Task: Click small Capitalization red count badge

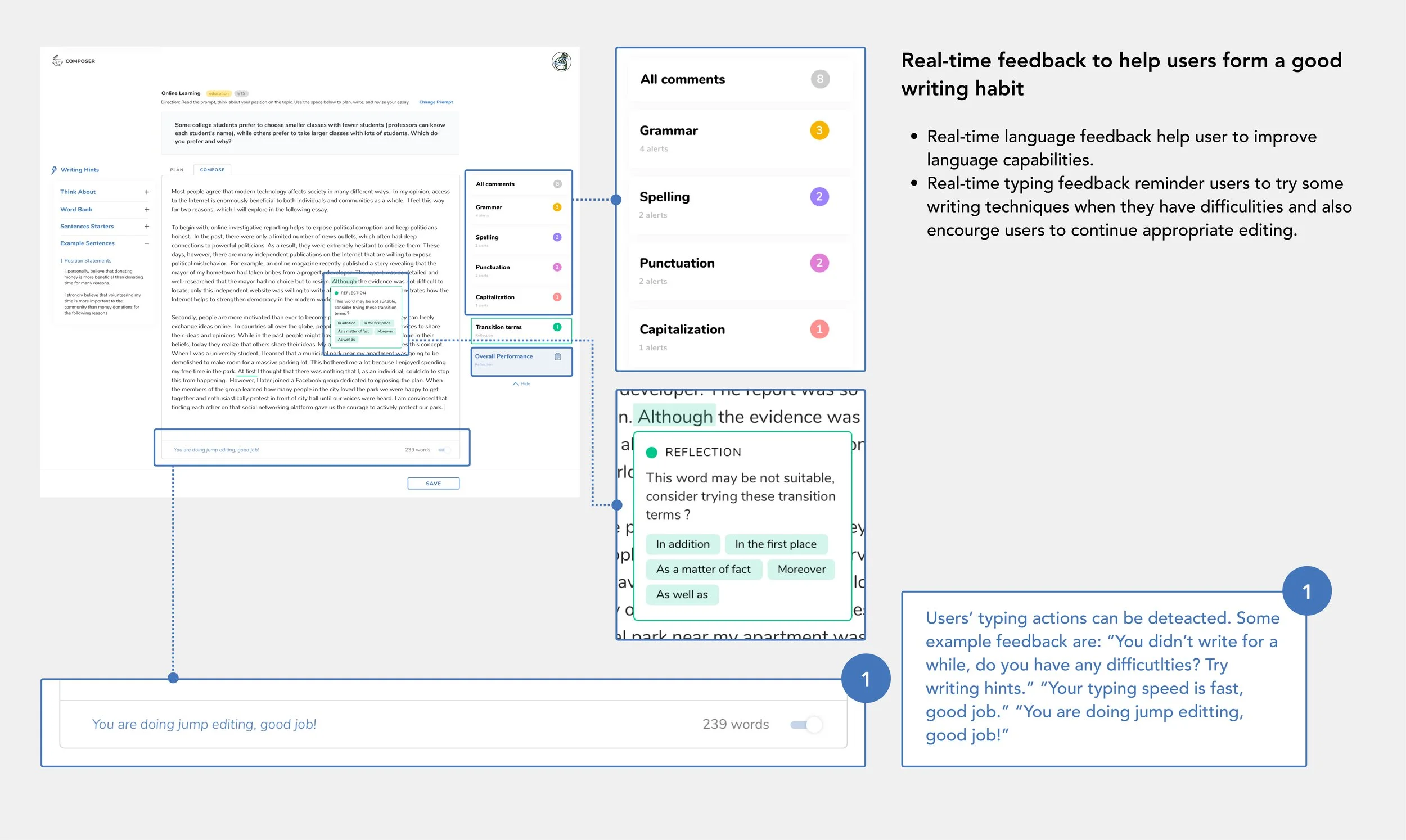Action: [557, 297]
